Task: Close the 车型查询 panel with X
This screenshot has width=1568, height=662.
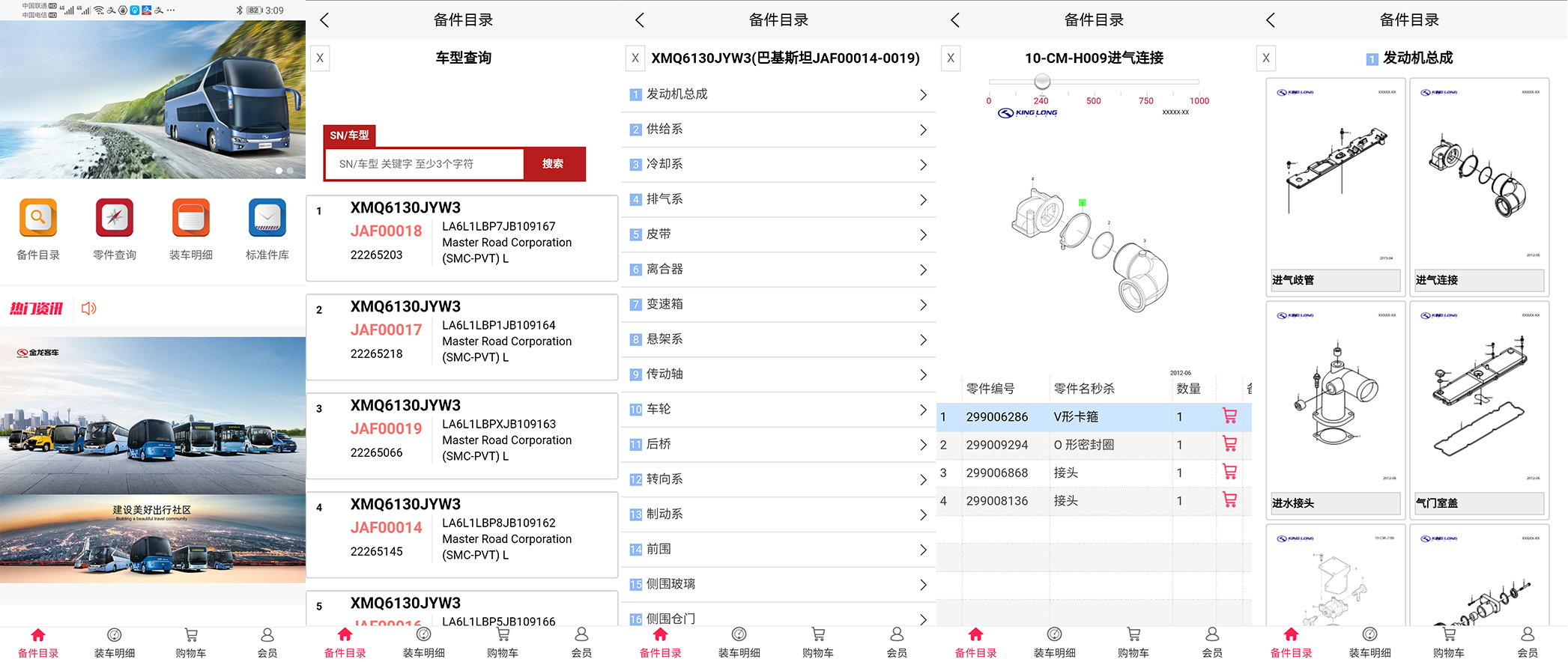Action: pyautogui.click(x=320, y=58)
